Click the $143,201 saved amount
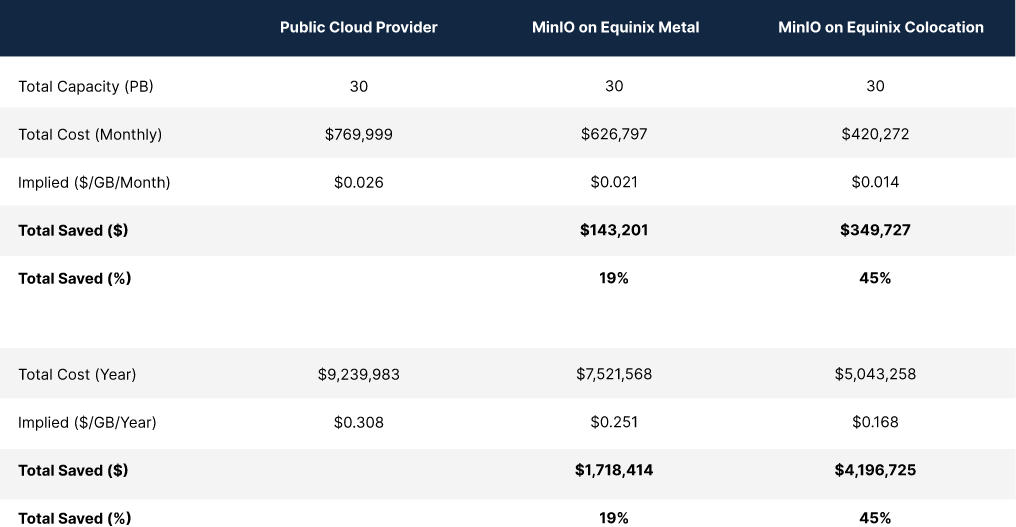 [x=614, y=230]
